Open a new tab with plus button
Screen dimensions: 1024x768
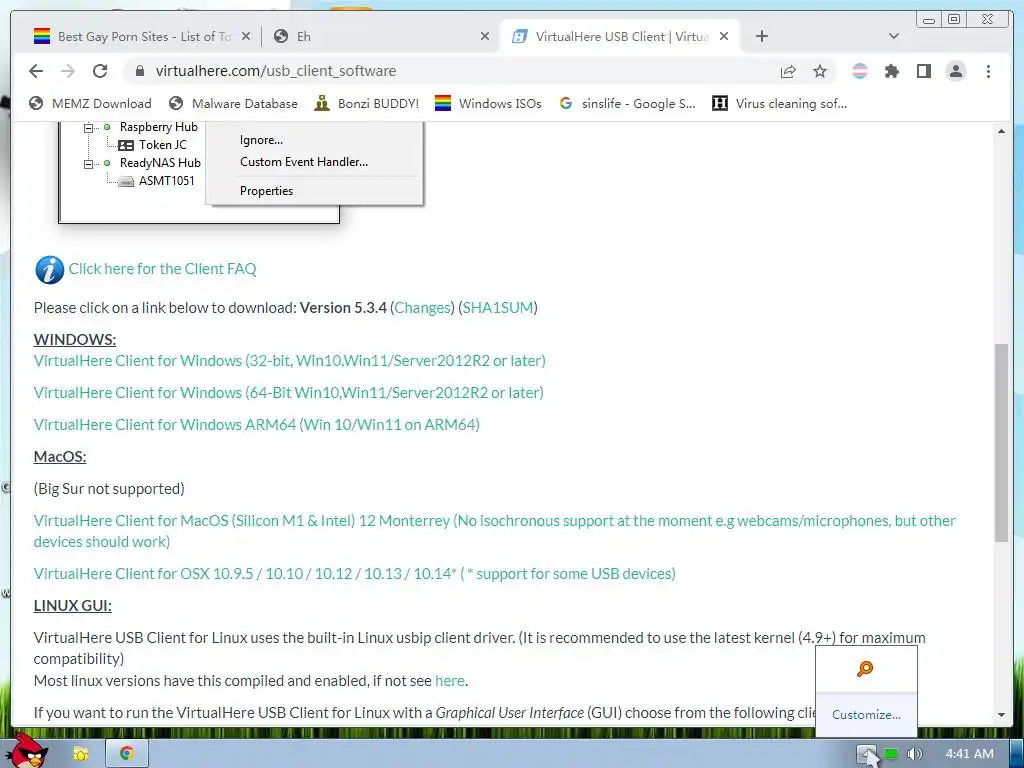point(761,37)
